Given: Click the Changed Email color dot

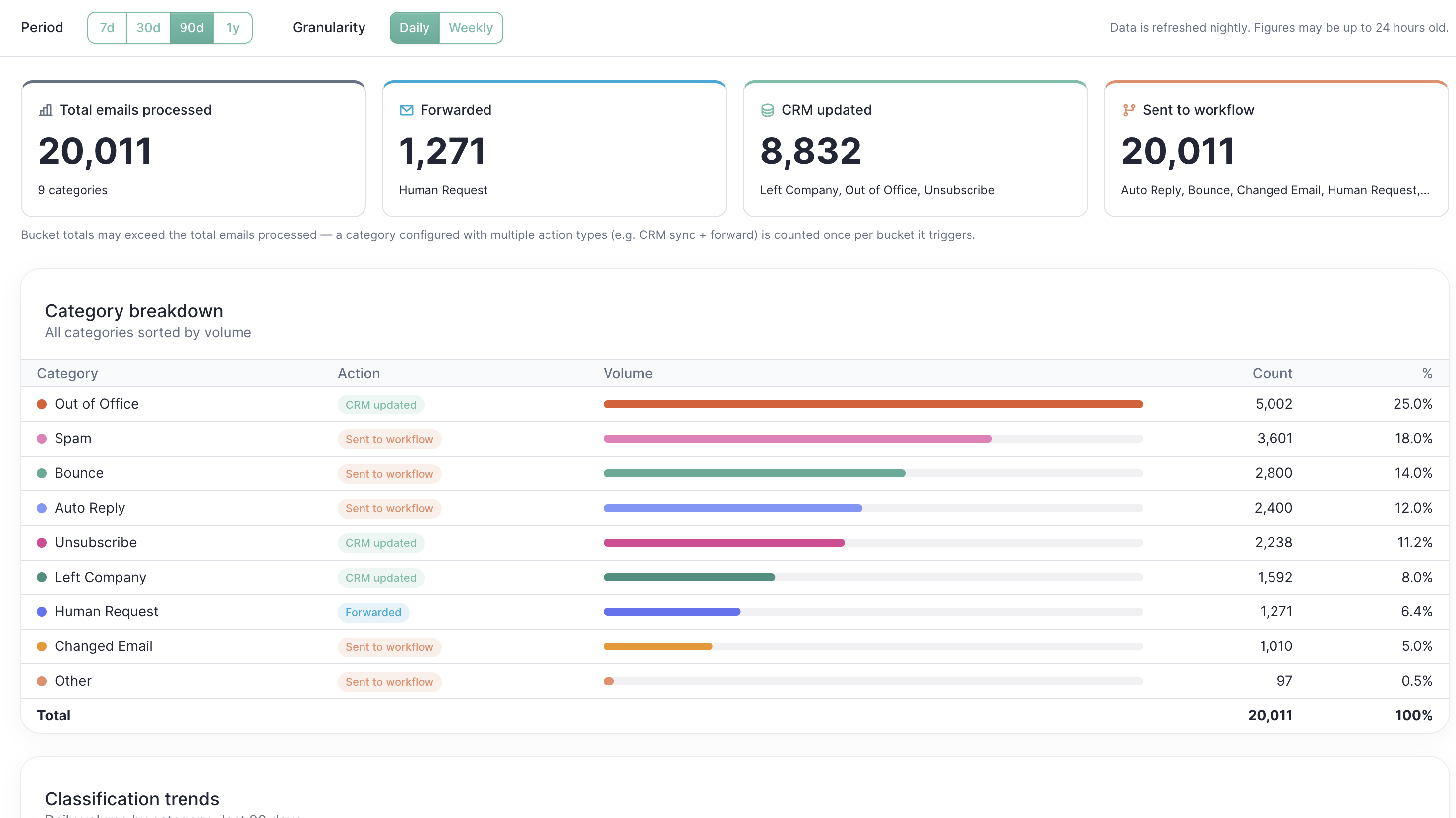Looking at the screenshot, I should (x=41, y=646).
